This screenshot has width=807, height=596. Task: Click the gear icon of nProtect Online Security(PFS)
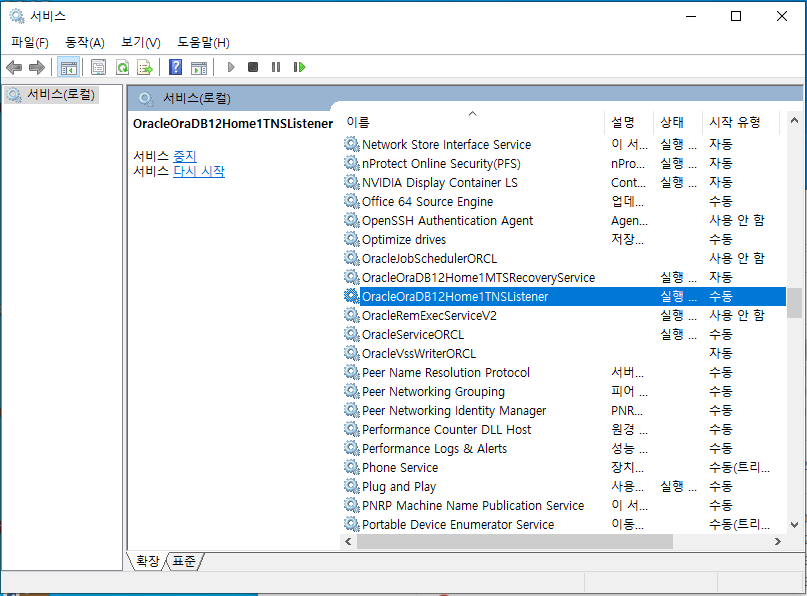[x=352, y=163]
